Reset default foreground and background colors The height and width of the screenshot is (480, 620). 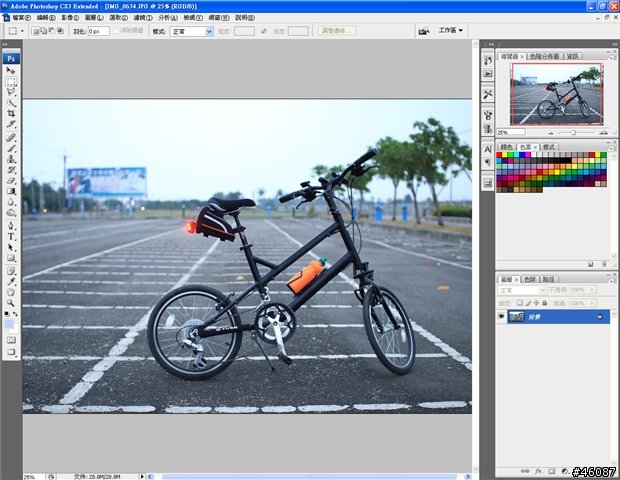pos(7,314)
